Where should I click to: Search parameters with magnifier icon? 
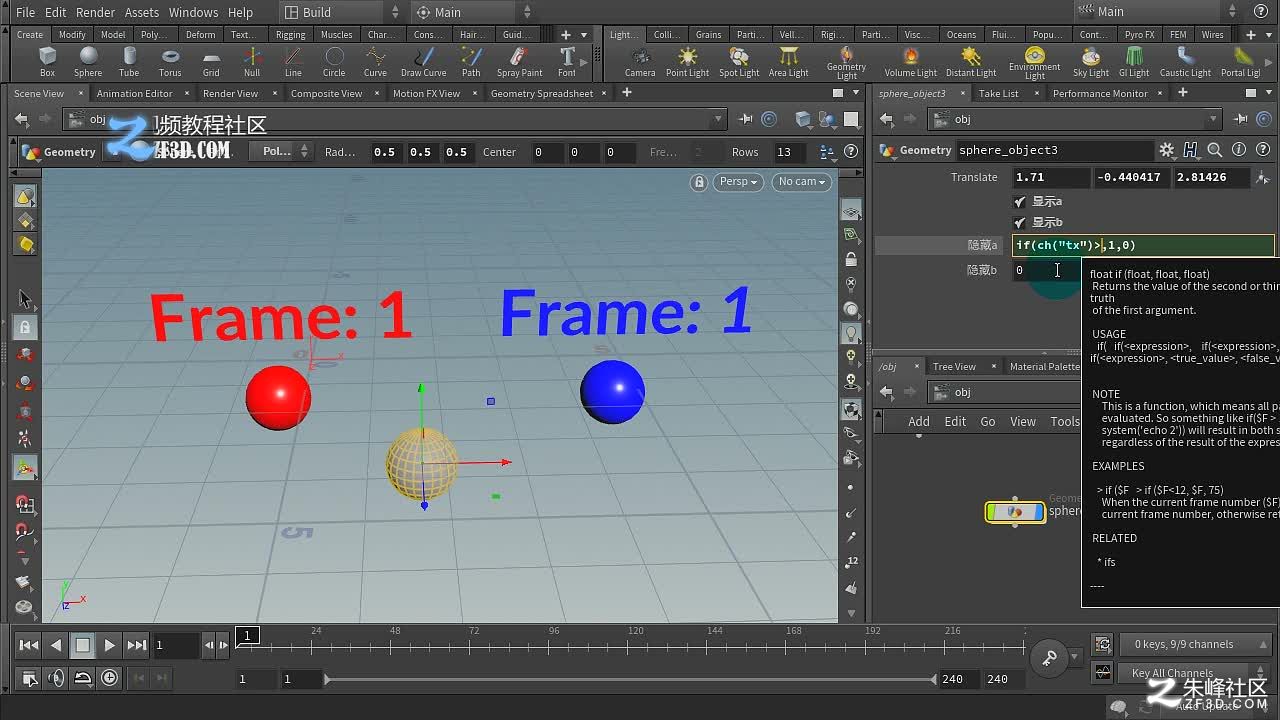point(1214,150)
